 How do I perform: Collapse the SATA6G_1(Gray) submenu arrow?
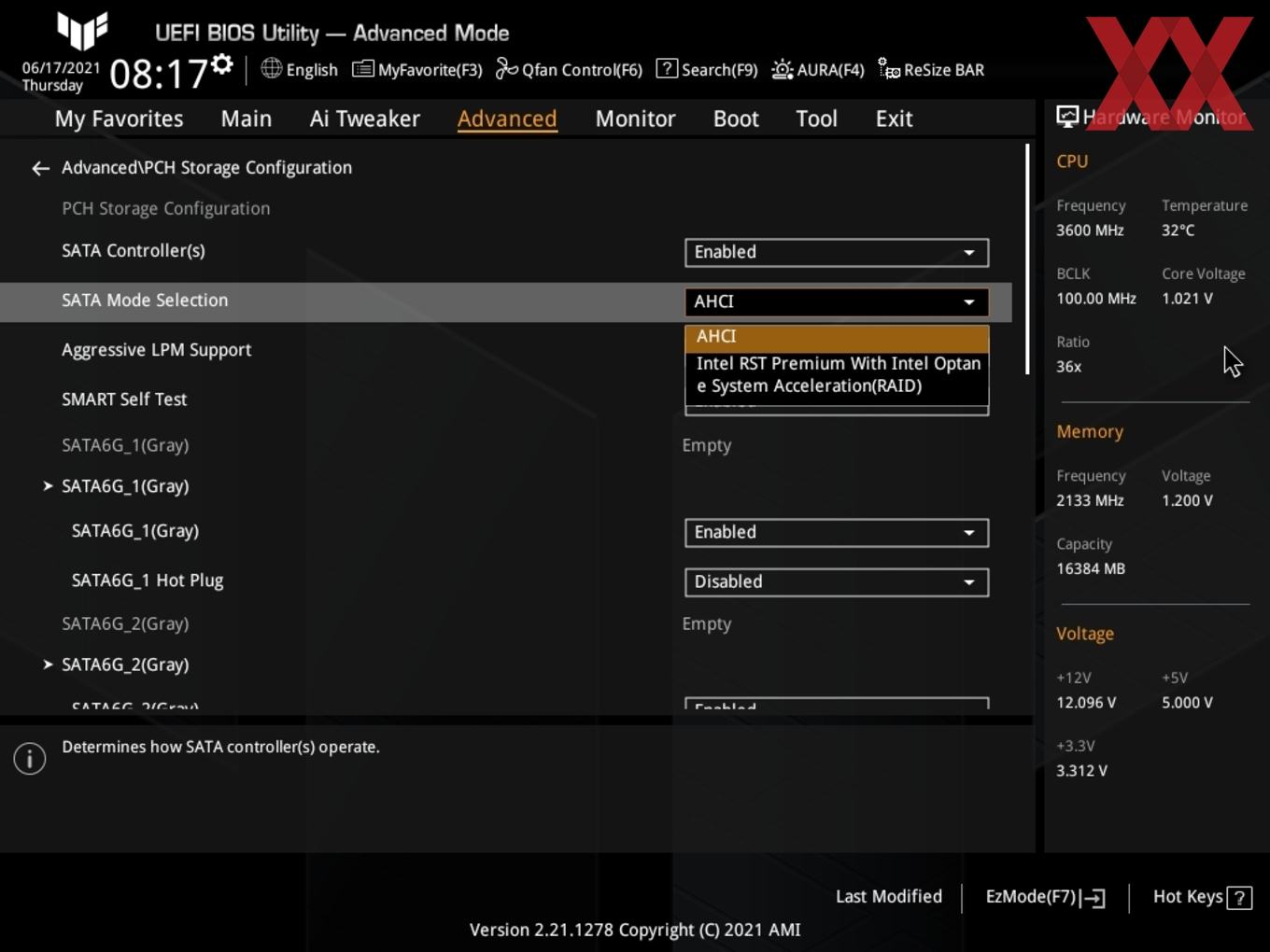pyautogui.click(x=48, y=486)
